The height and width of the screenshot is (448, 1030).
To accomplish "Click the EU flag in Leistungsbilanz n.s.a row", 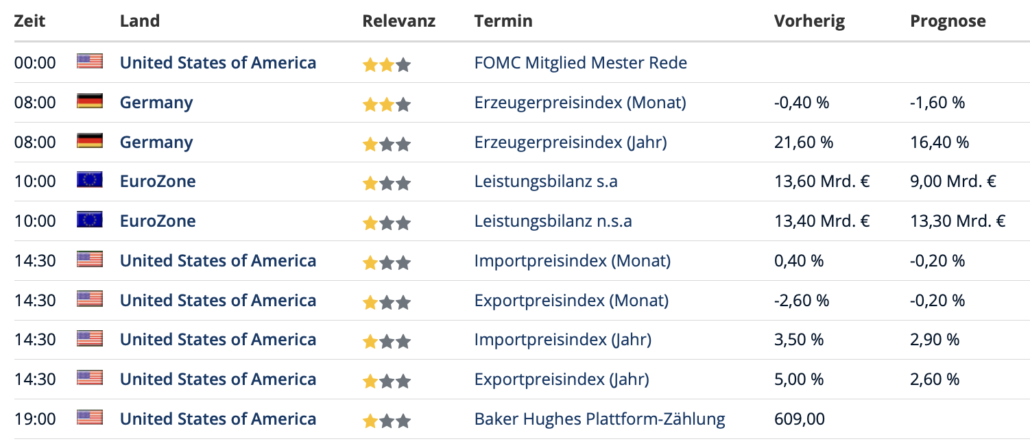I will (x=89, y=220).
